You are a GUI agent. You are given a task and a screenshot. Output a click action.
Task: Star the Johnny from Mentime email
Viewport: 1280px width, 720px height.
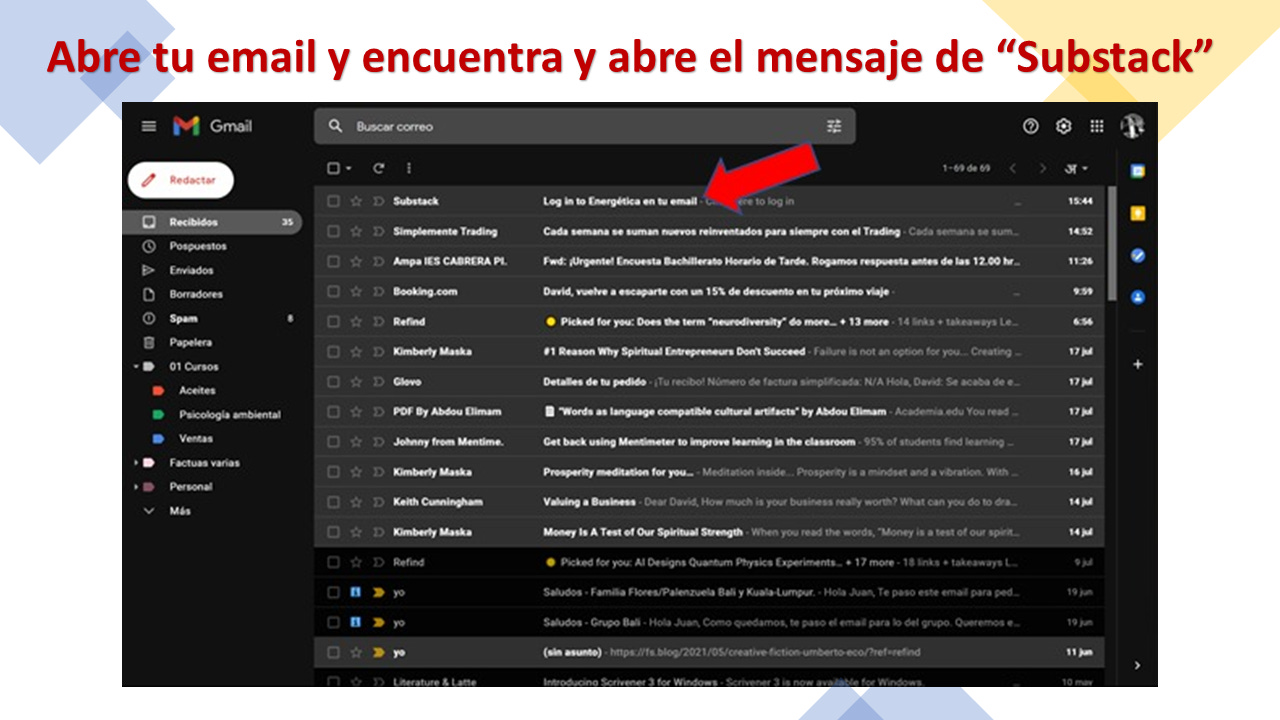tap(356, 441)
